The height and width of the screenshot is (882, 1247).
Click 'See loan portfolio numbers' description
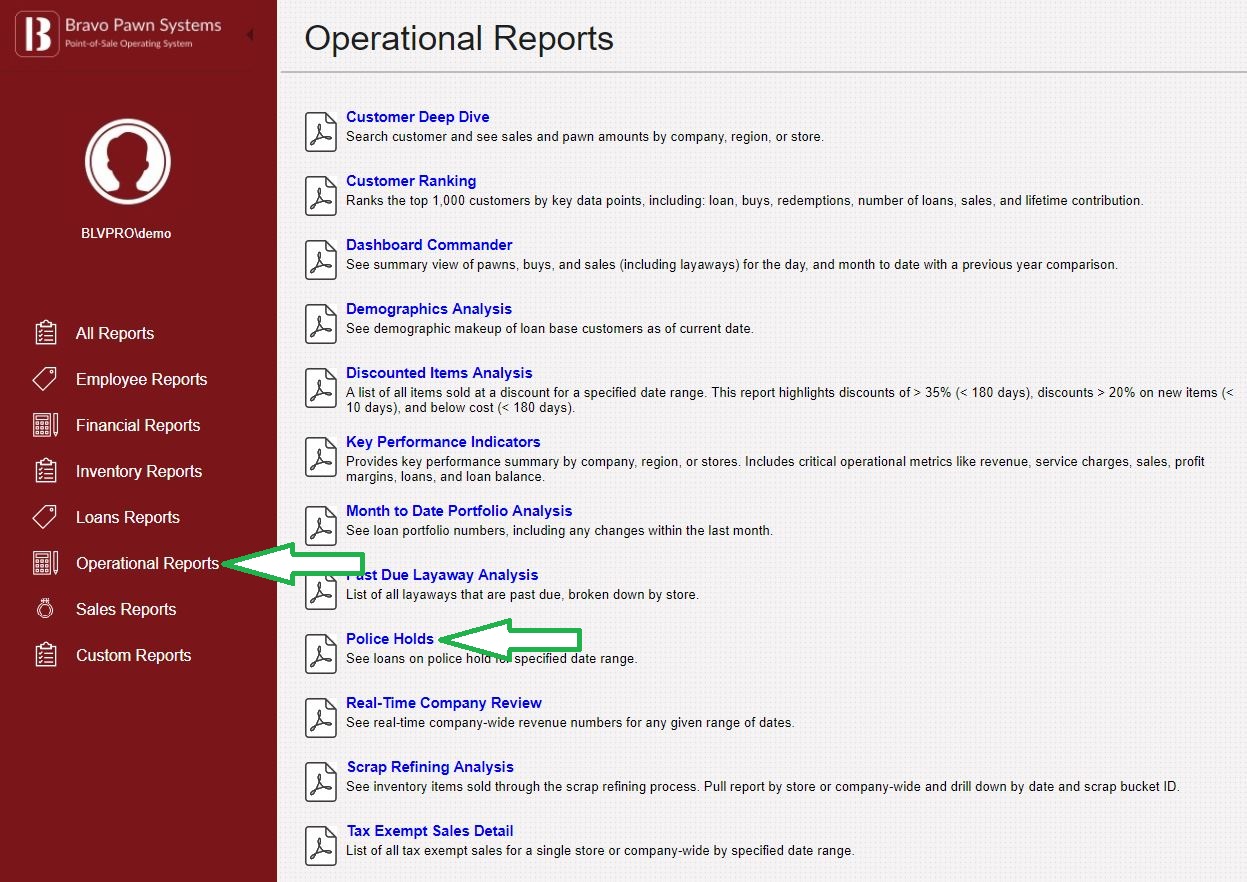click(559, 531)
